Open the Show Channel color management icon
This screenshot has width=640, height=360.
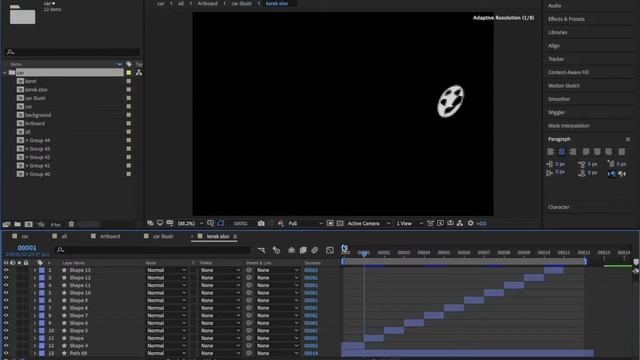[281, 223]
